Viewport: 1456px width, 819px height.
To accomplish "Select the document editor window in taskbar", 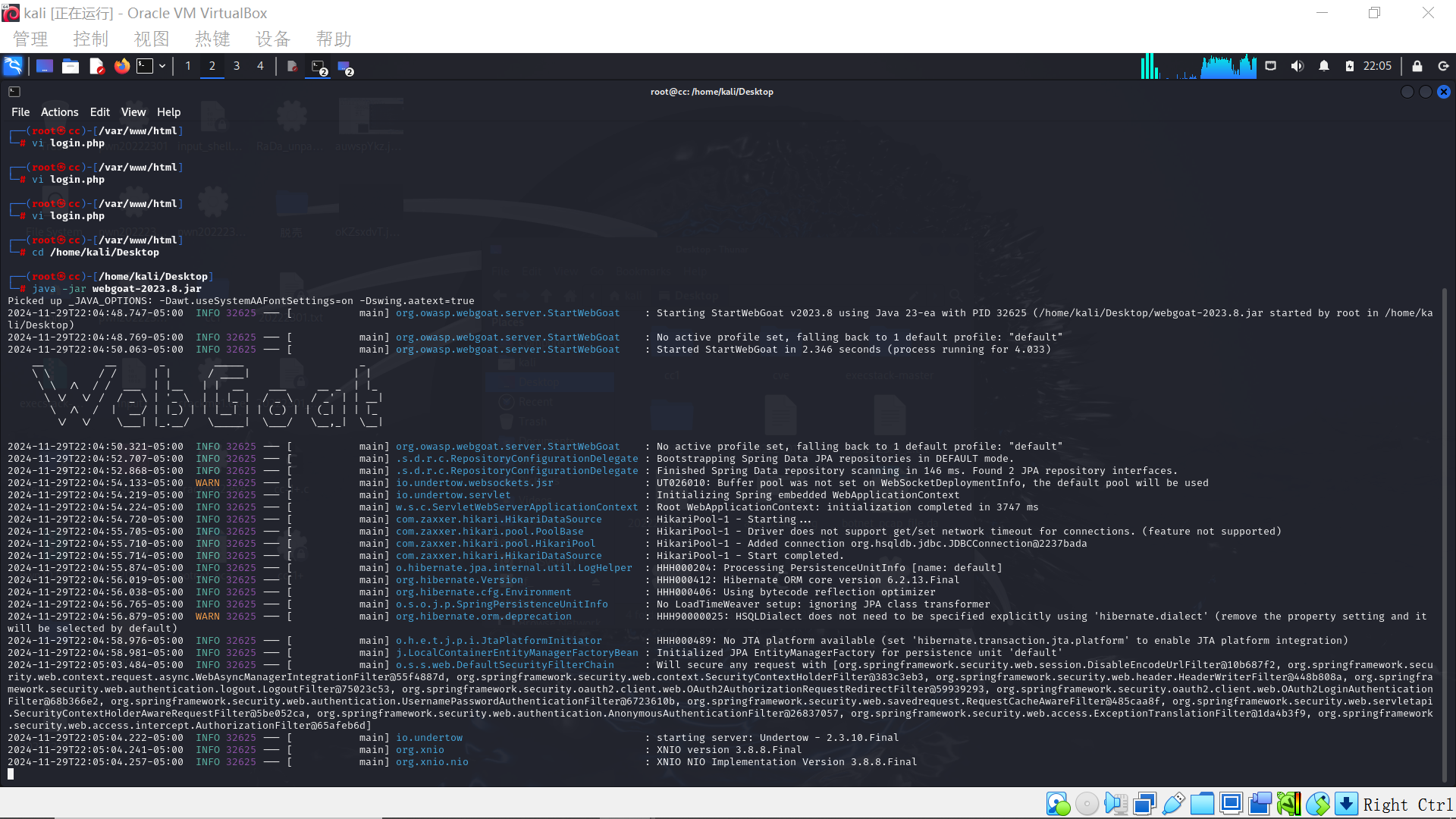I will [292, 66].
